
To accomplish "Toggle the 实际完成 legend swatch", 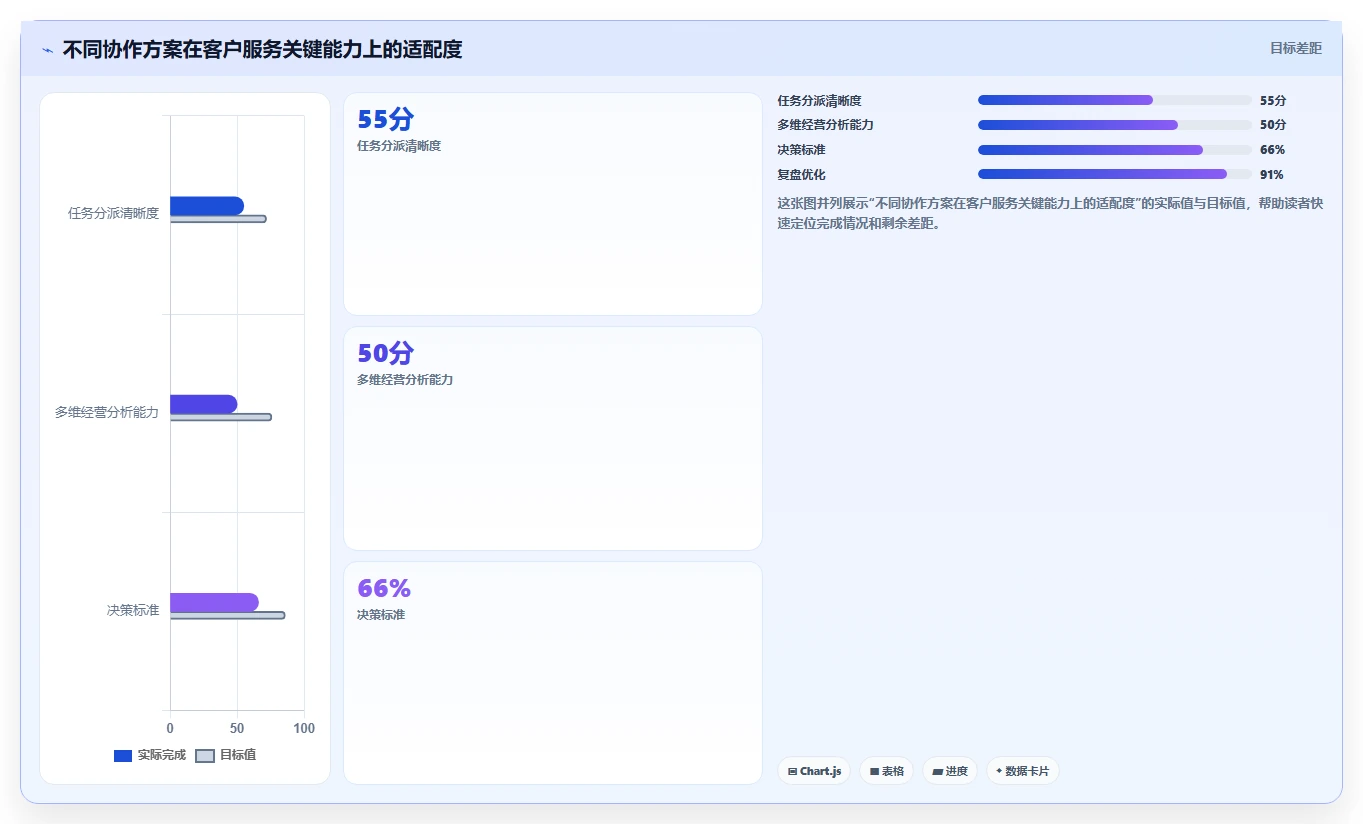I will 123,755.
